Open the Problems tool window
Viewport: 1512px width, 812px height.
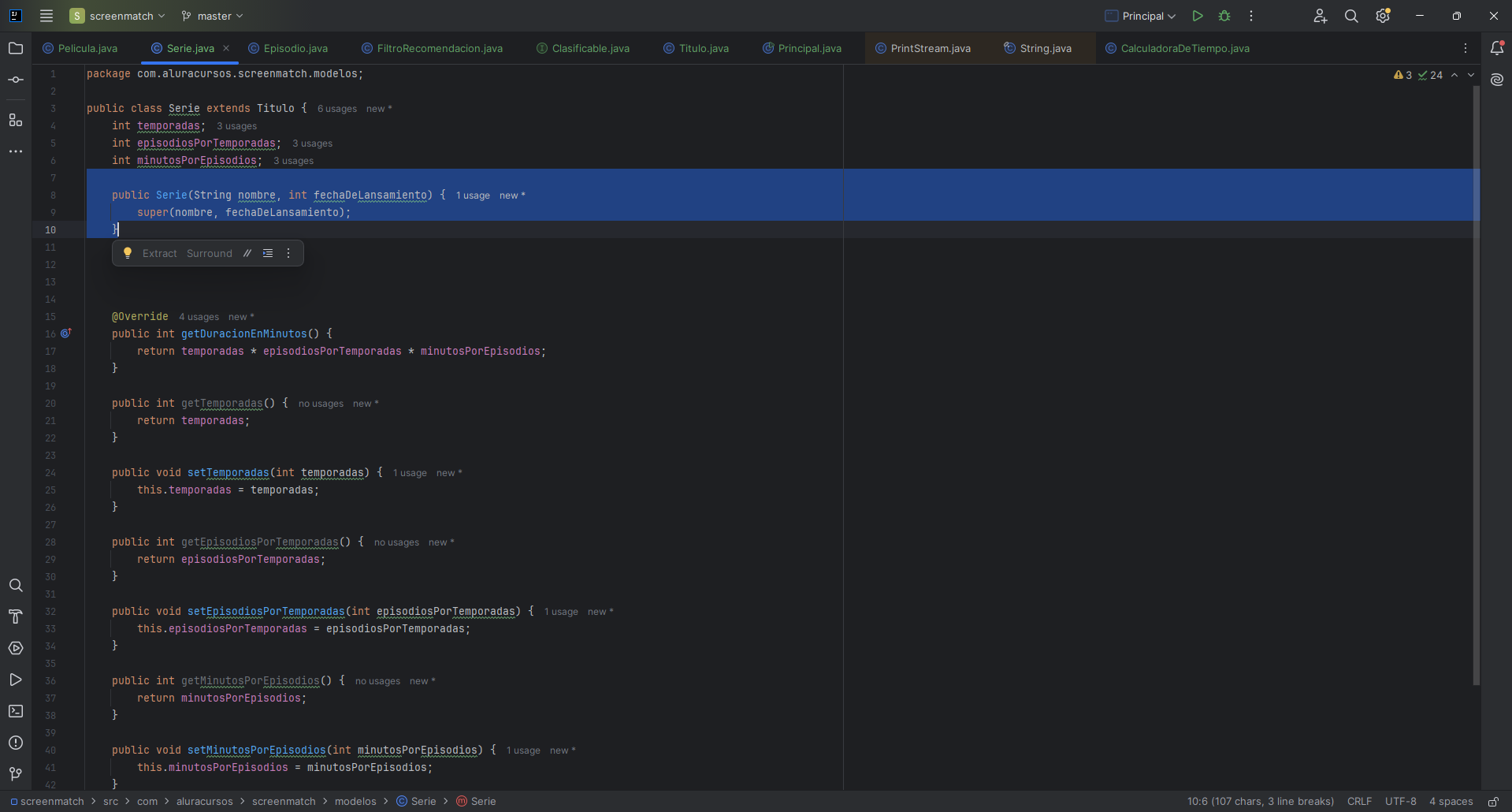click(x=16, y=743)
